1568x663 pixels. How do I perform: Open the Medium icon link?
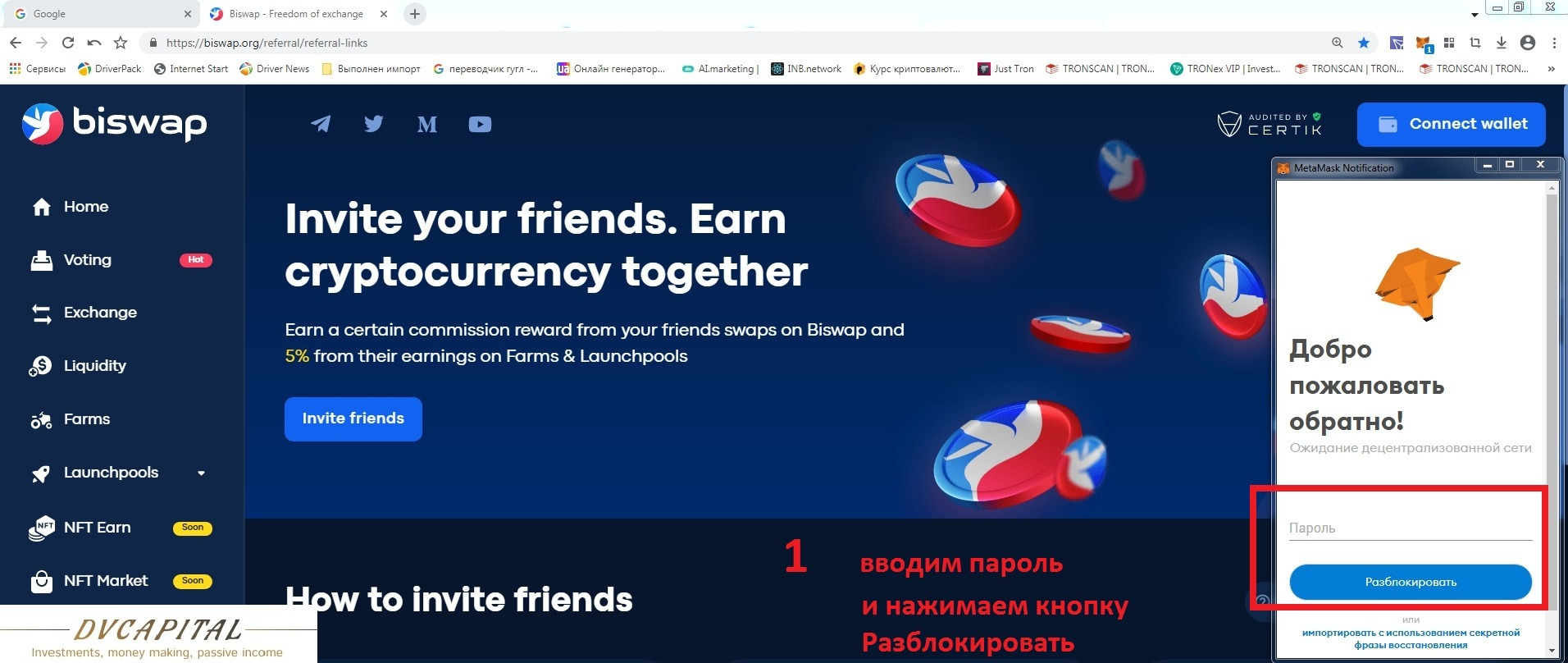tap(427, 125)
